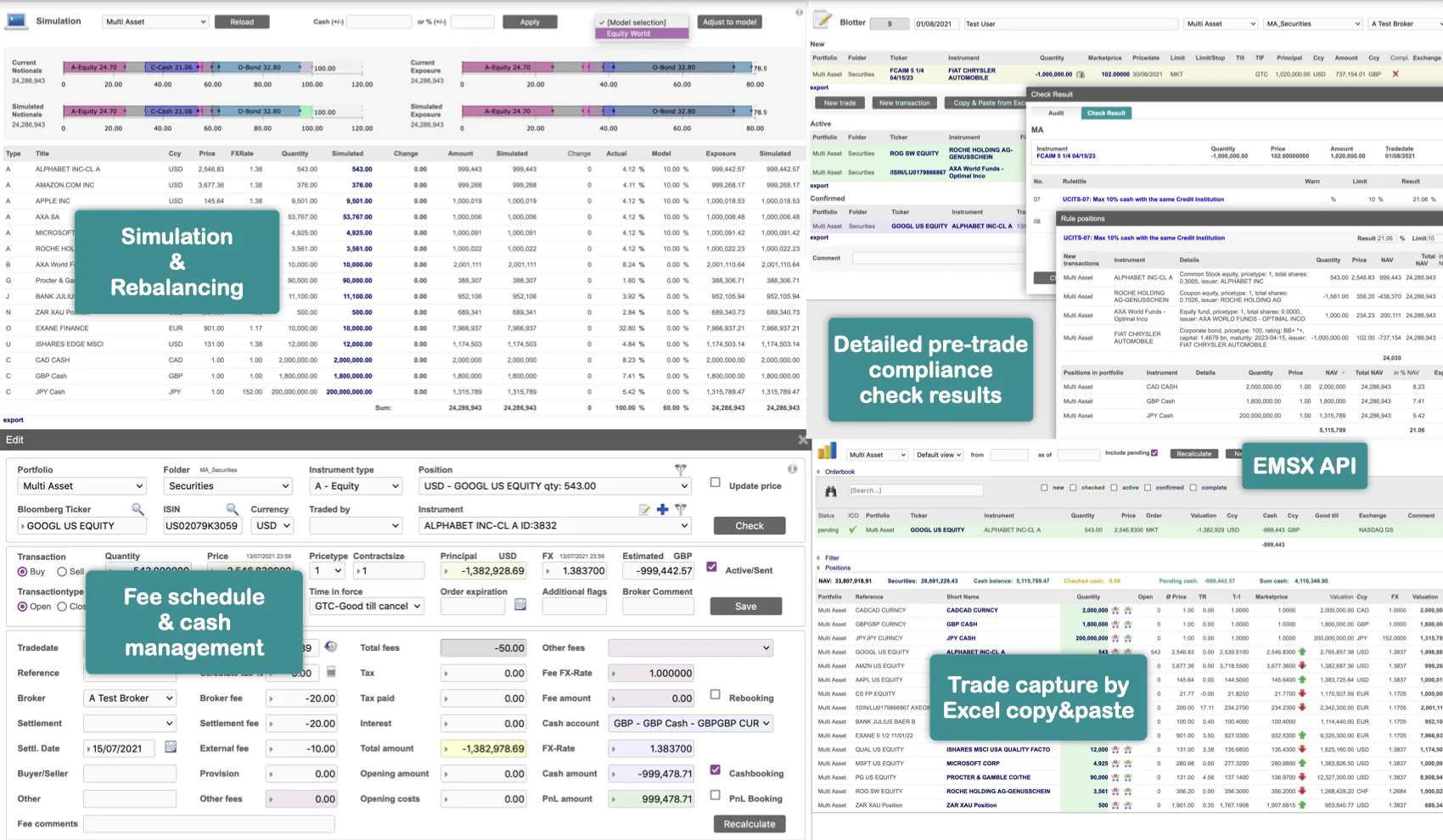1443x840 pixels.
Task: Click the calculator icon beside tax field
Action: pyautogui.click(x=331, y=672)
